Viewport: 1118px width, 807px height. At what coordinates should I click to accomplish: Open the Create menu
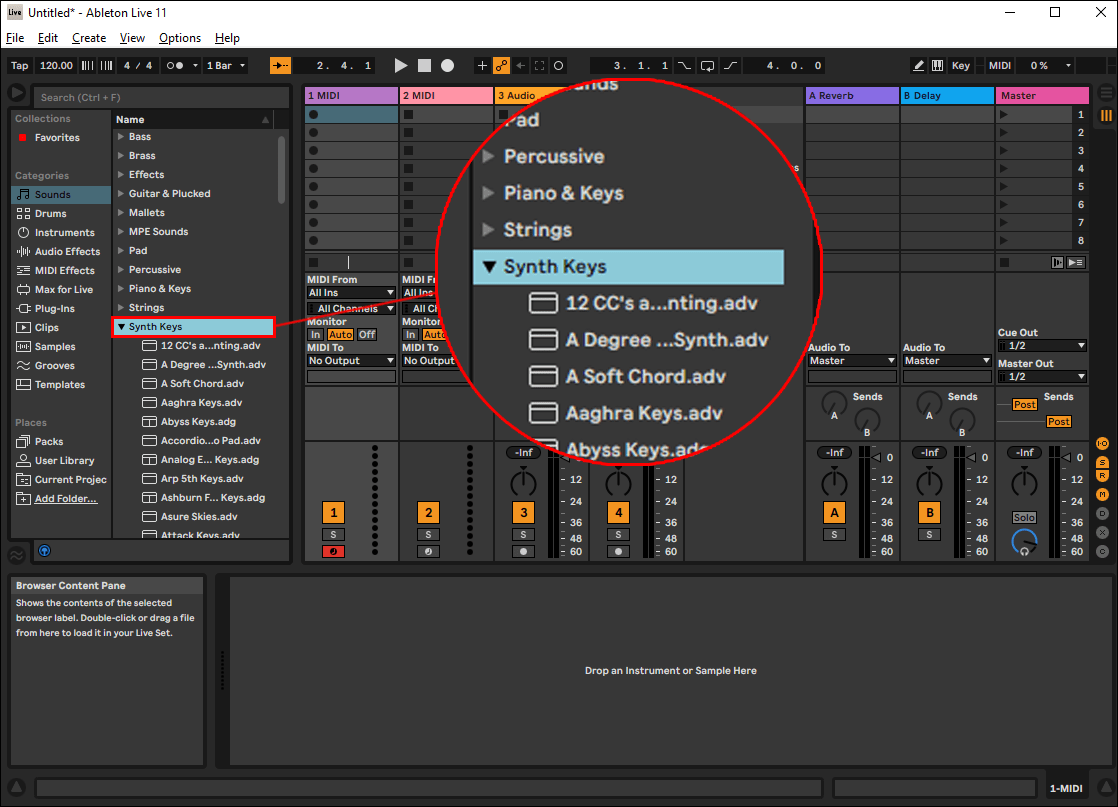click(x=89, y=37)
